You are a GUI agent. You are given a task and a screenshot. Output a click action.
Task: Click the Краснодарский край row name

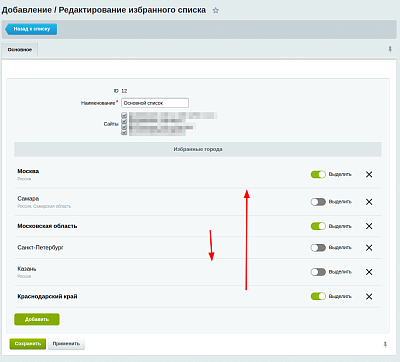47,296
